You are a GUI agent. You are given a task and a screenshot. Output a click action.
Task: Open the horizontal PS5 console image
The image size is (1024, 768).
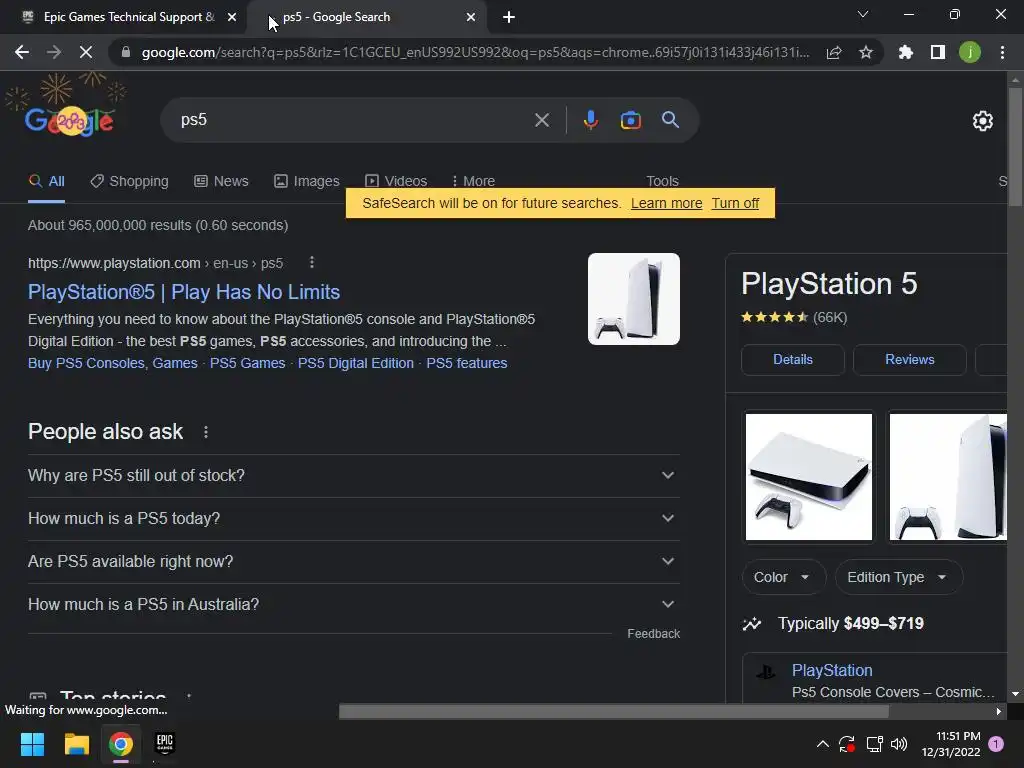pos(808,477)
